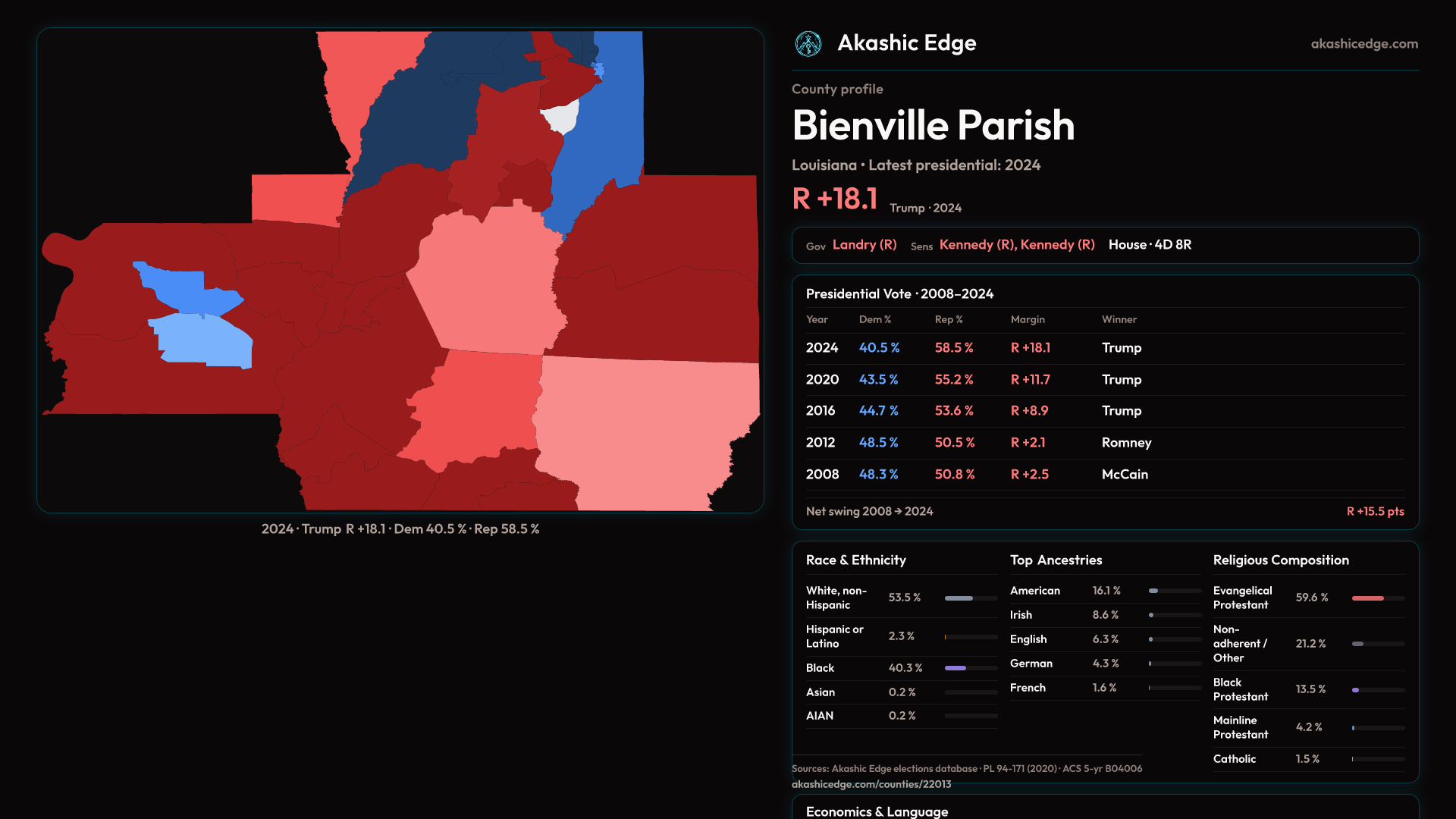Viewport: 1456px width, 819px height.
Task: Open the akashicedge.com/counties/22013 source link
Action: tap(871, 784)
